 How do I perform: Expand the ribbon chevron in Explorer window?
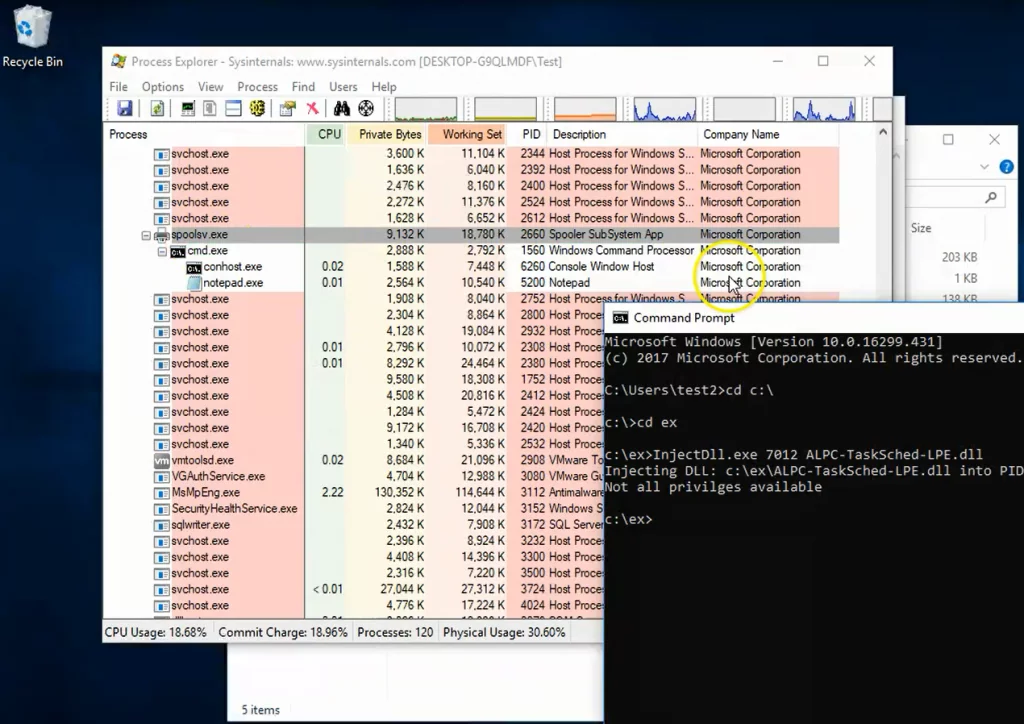point(984,167)
